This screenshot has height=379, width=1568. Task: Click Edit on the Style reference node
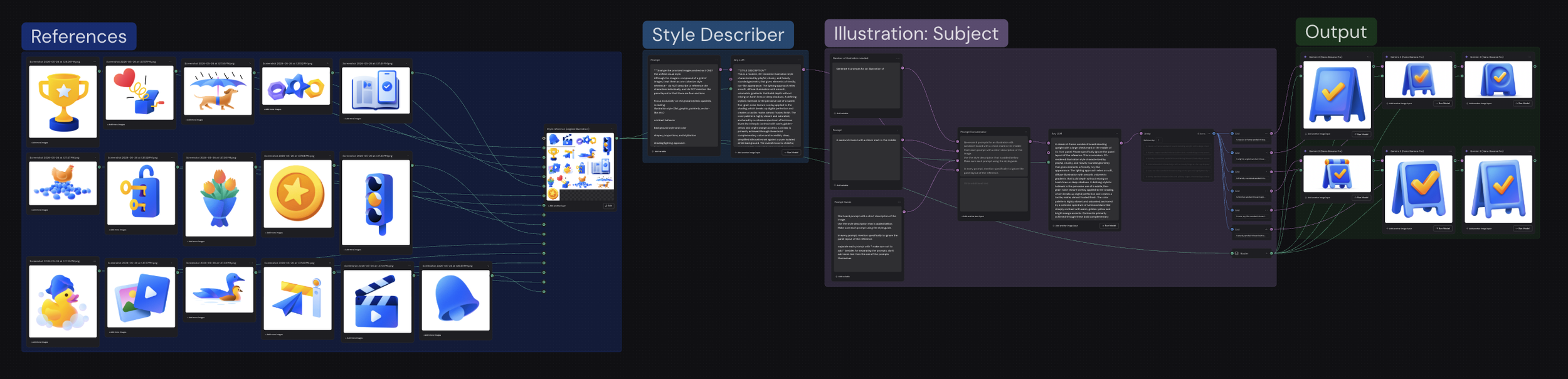point(608,205)
